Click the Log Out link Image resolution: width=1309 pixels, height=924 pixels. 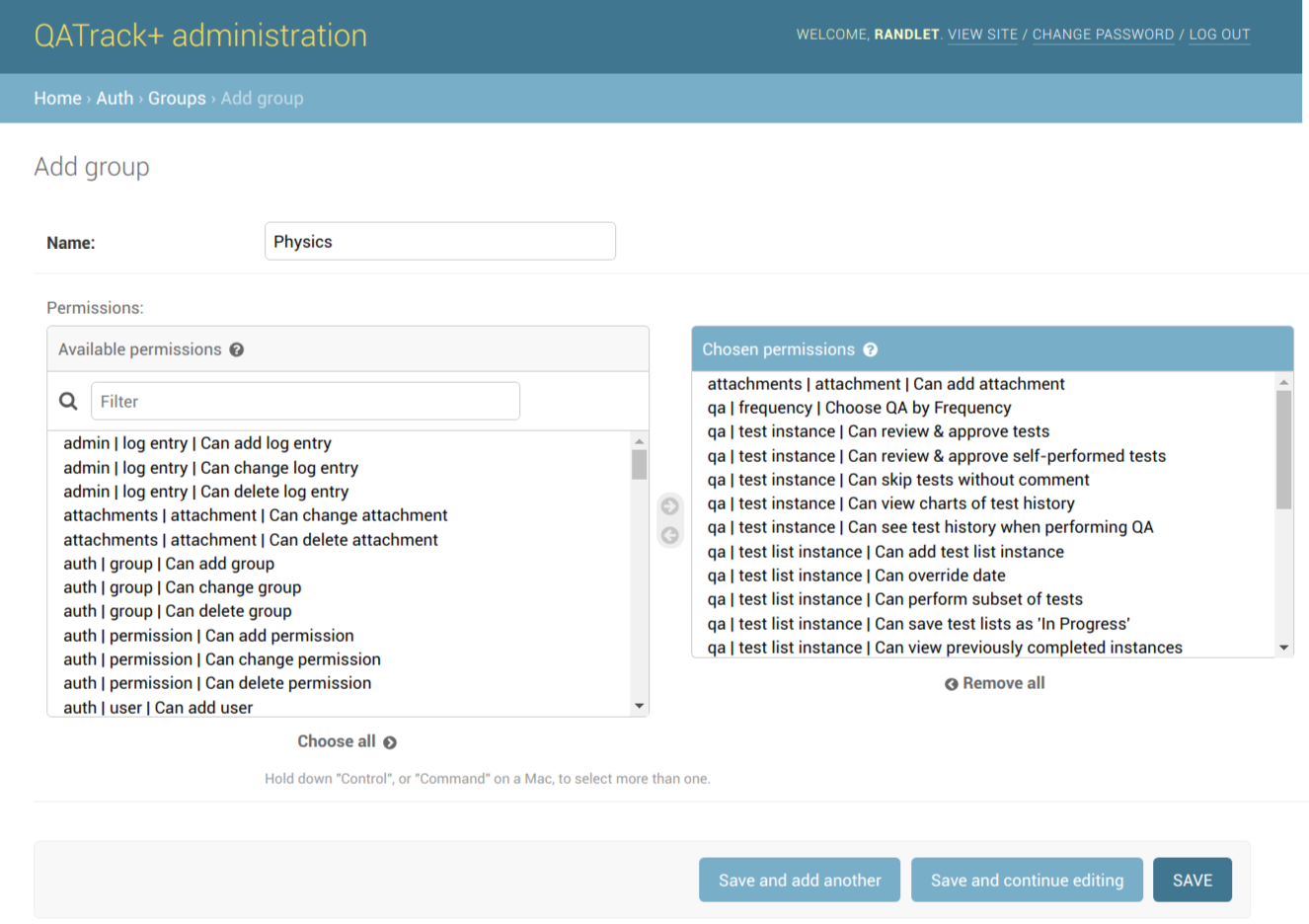point(1219,35)
